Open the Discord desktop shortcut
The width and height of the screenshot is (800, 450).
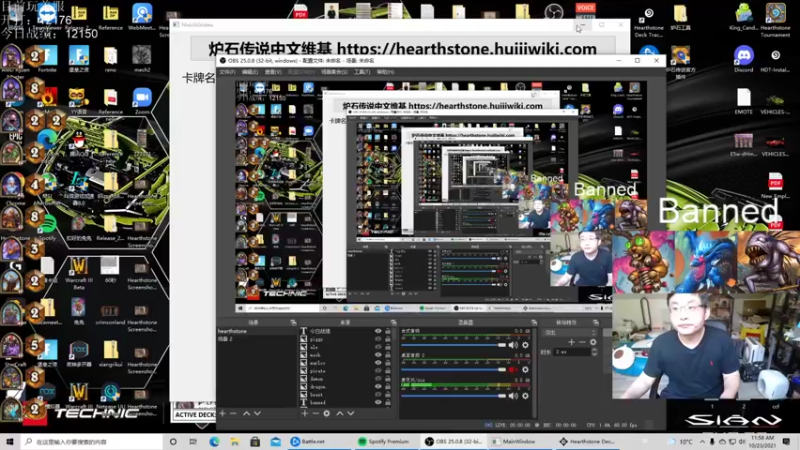(x=743, y=59)
